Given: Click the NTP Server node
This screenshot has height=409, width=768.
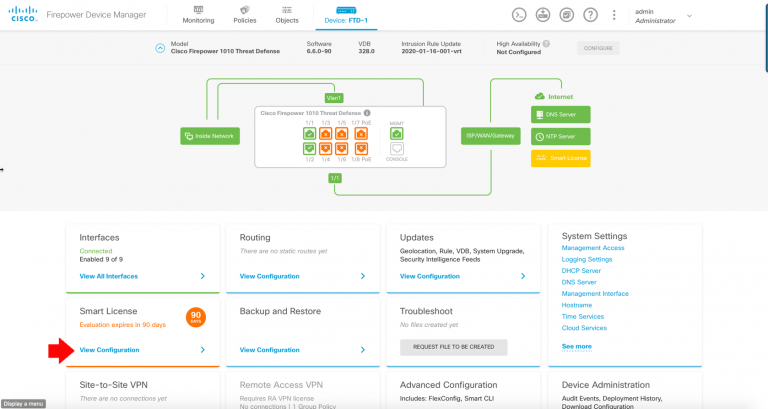Looking at the screenshot, I should tap(561, 137).
